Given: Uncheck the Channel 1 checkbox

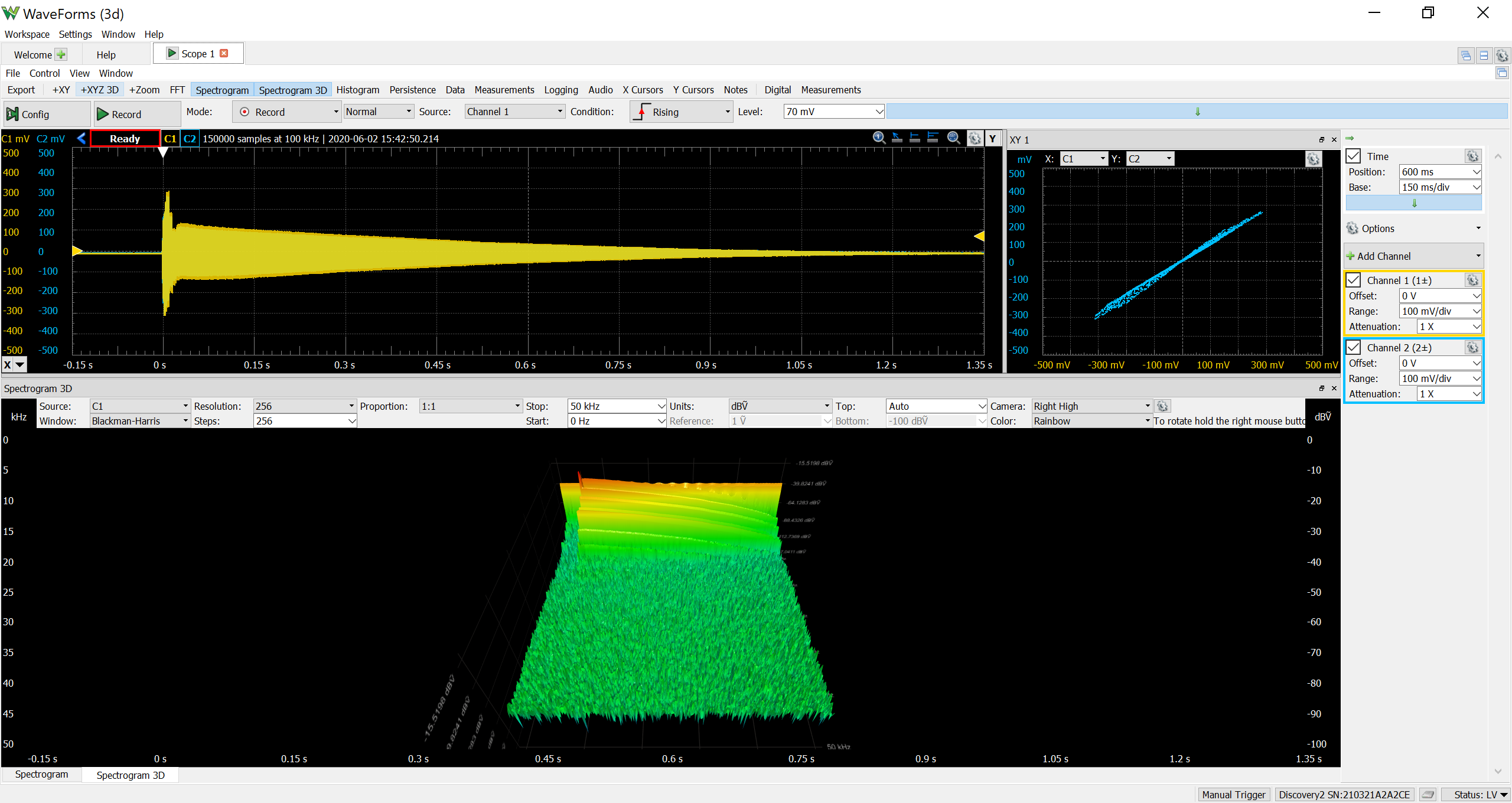Looking at the screenshot, I should coord(1354,280).
